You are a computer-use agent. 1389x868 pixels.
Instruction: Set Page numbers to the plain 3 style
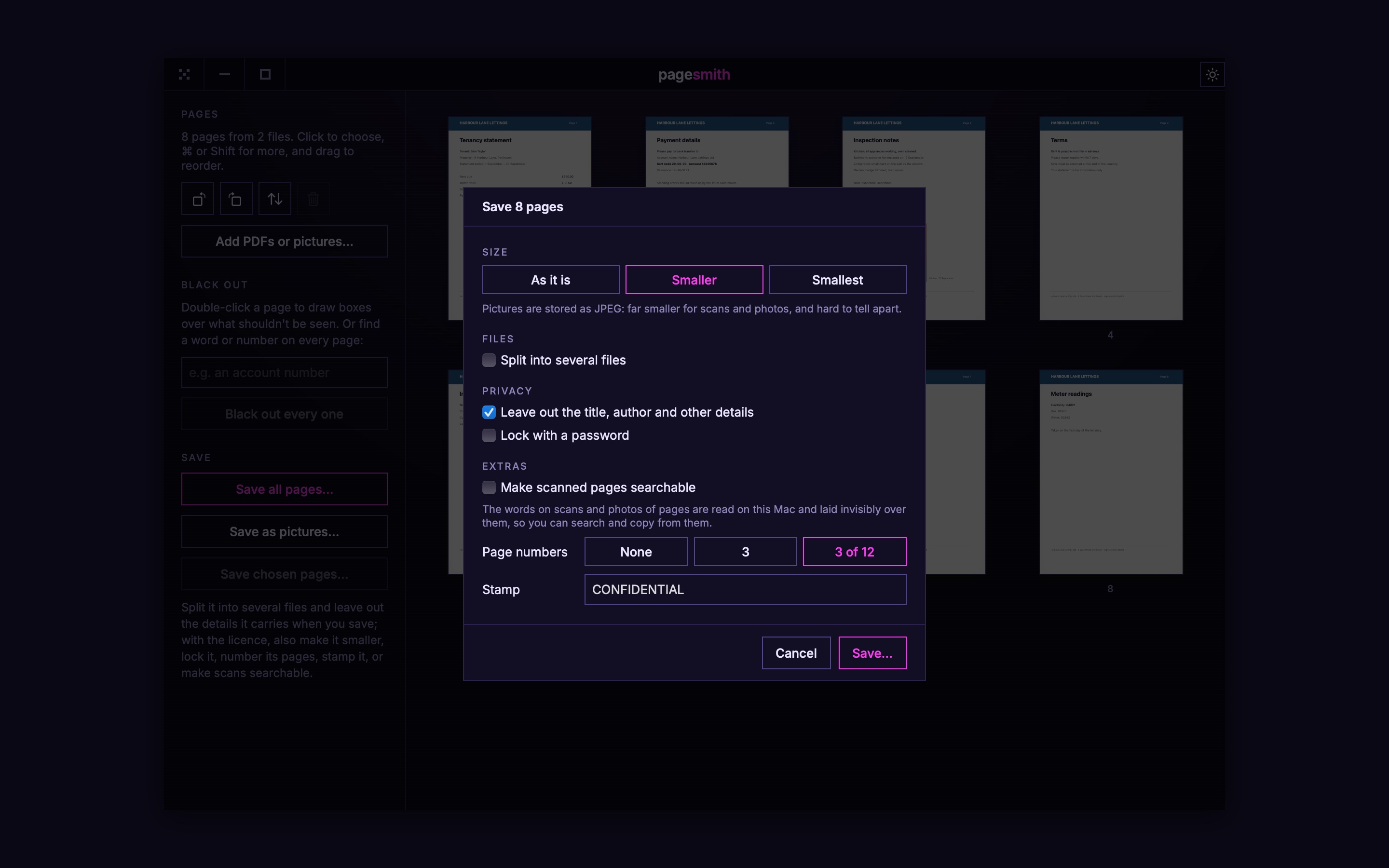pos(745,552)
